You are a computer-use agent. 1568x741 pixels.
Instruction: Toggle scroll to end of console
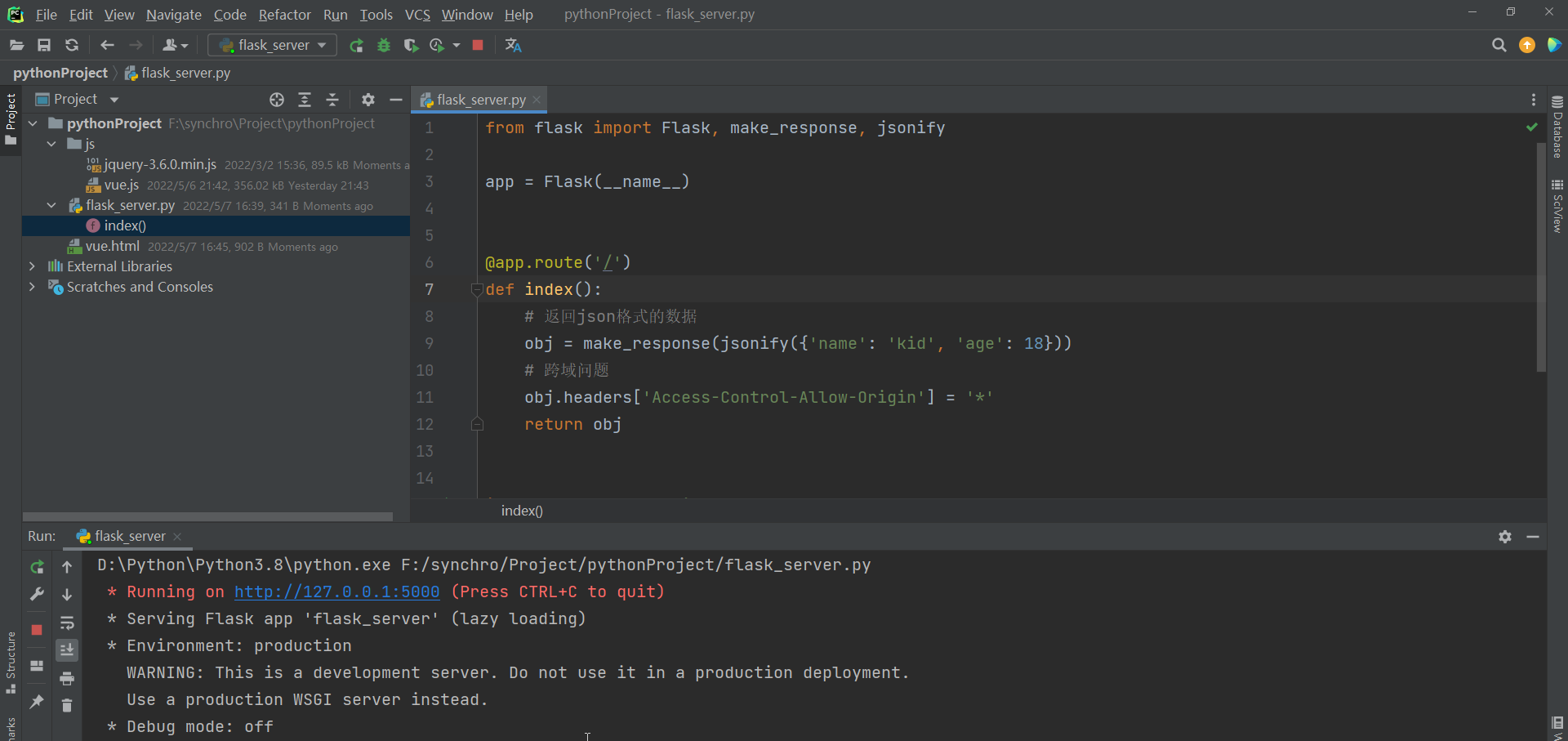tap(67, 650)
